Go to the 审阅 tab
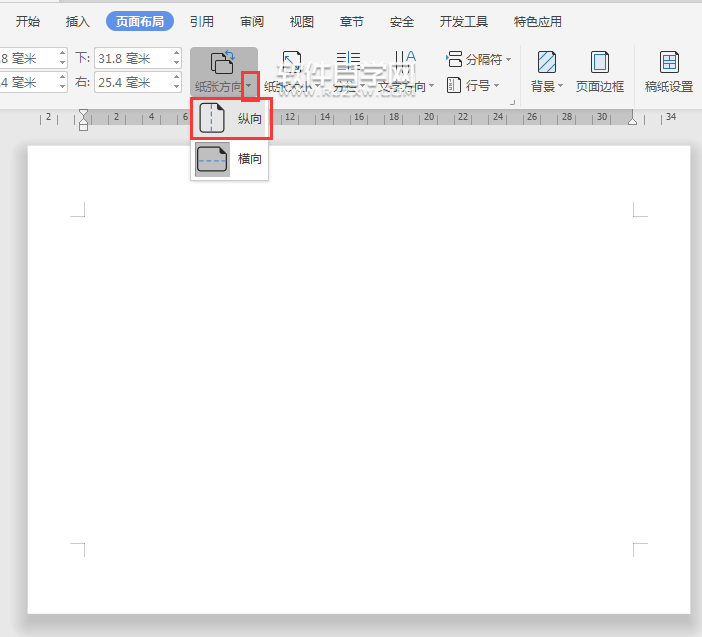Screen dimensions: 702x637 pyautogui.click(x=252, y=21)
